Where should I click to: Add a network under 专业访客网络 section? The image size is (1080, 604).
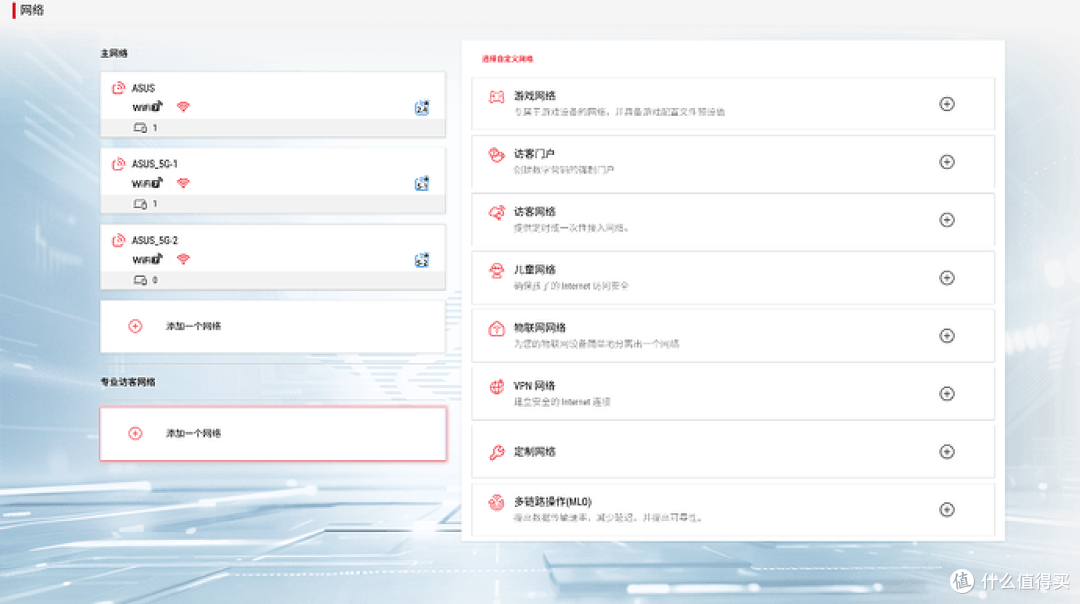click(273, 433)
